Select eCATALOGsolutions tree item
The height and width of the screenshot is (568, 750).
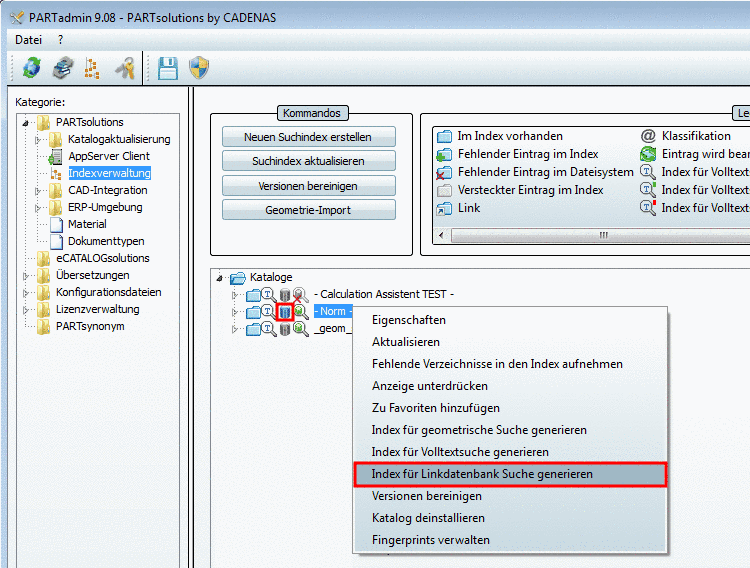pos(102,258)
